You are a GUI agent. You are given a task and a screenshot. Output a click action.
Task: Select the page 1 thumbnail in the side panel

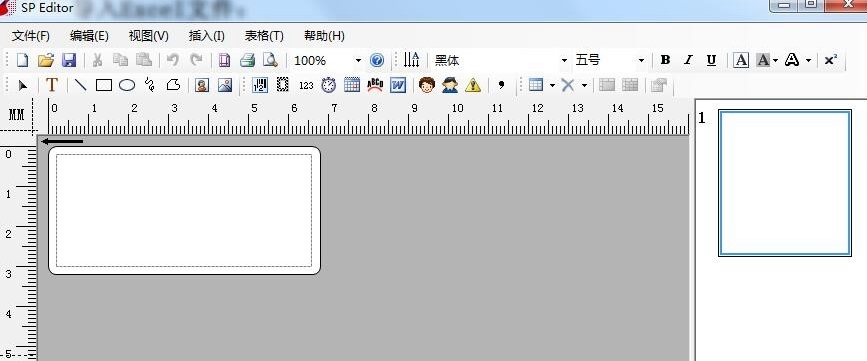[x=785, y=183]
